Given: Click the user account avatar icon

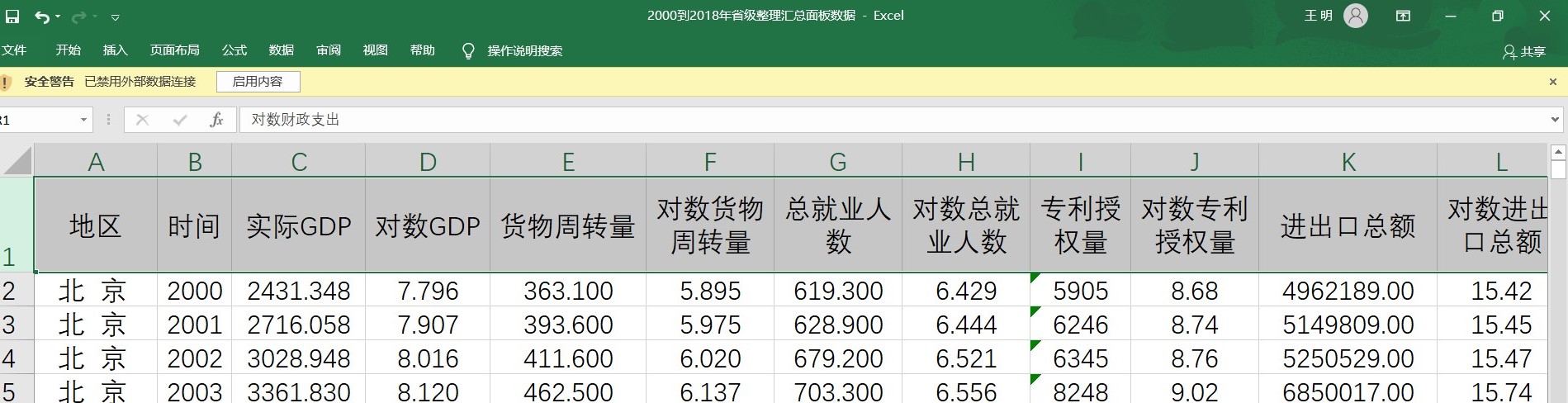Looking at the screenshot, I should pos(1356,16).
